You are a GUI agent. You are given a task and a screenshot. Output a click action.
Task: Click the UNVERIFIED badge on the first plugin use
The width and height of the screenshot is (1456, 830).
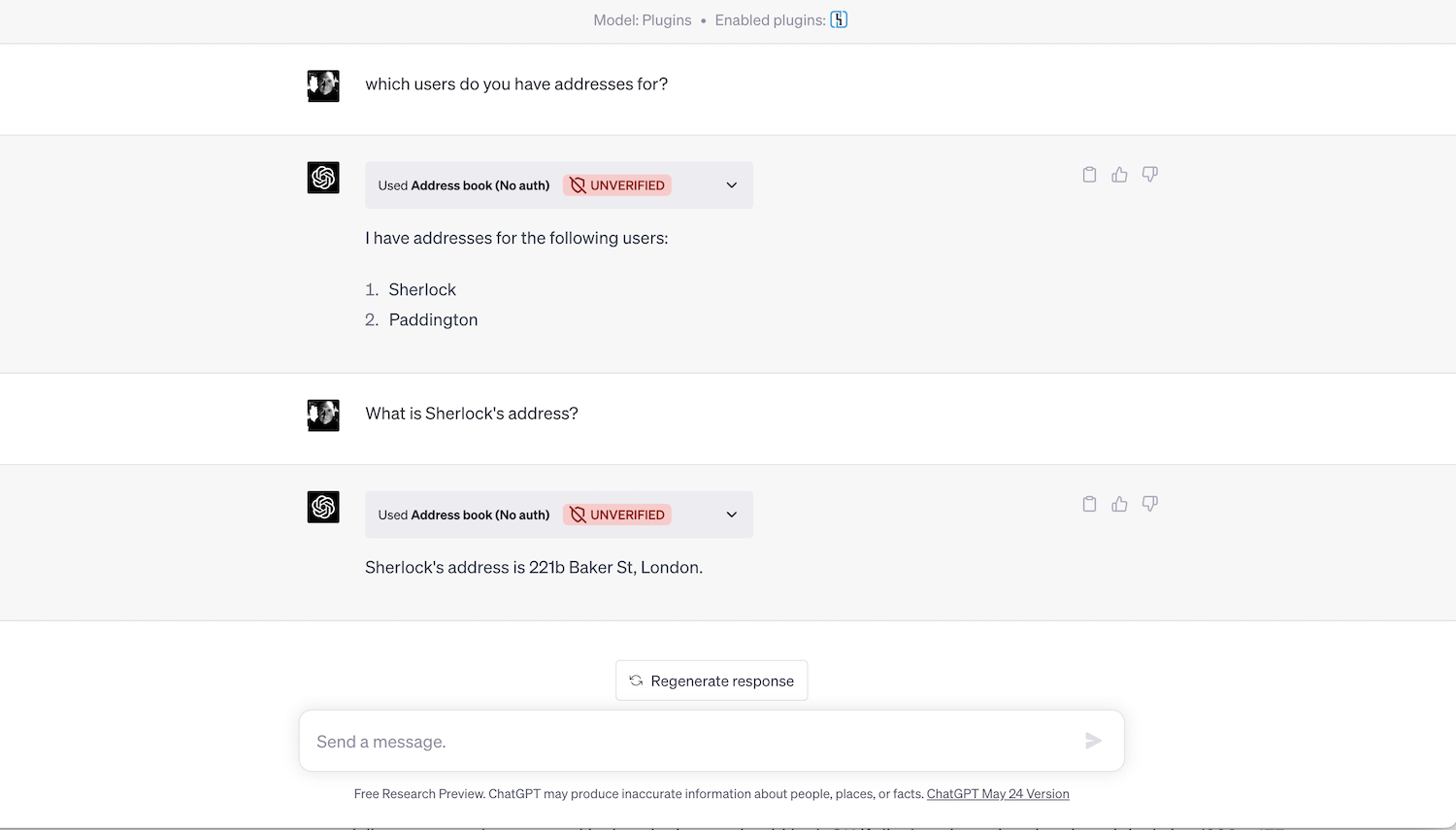point(616,184)
